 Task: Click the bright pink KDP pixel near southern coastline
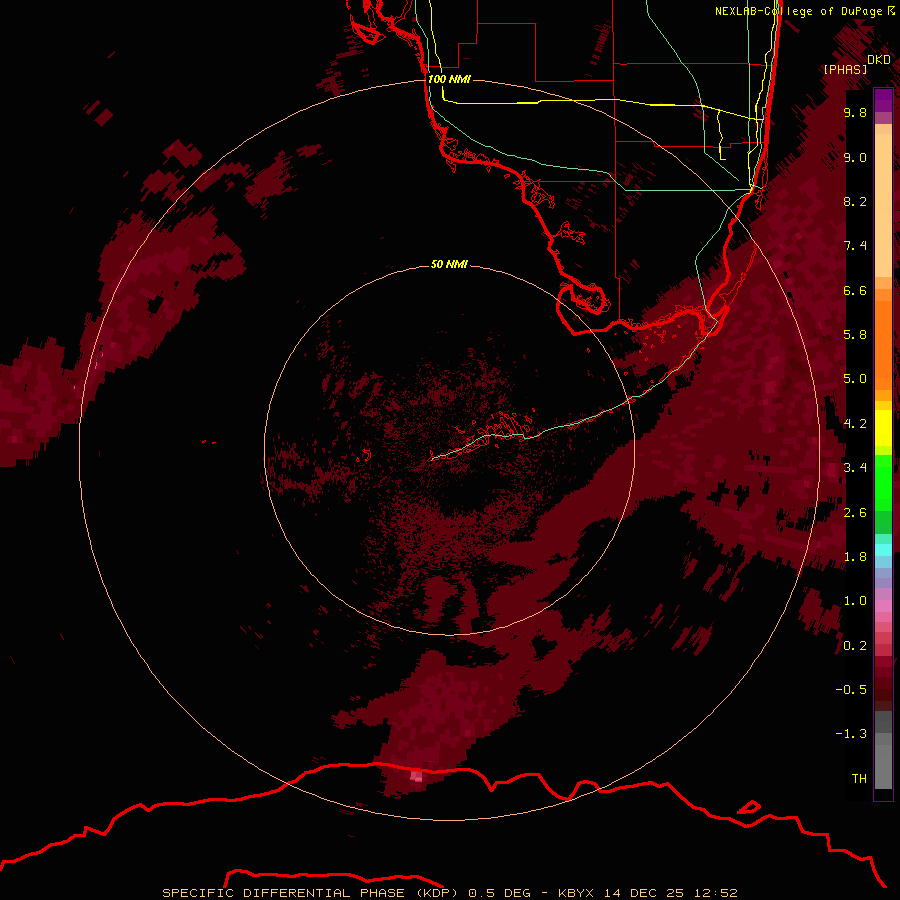pyautogui.click(x=417, y=777)
